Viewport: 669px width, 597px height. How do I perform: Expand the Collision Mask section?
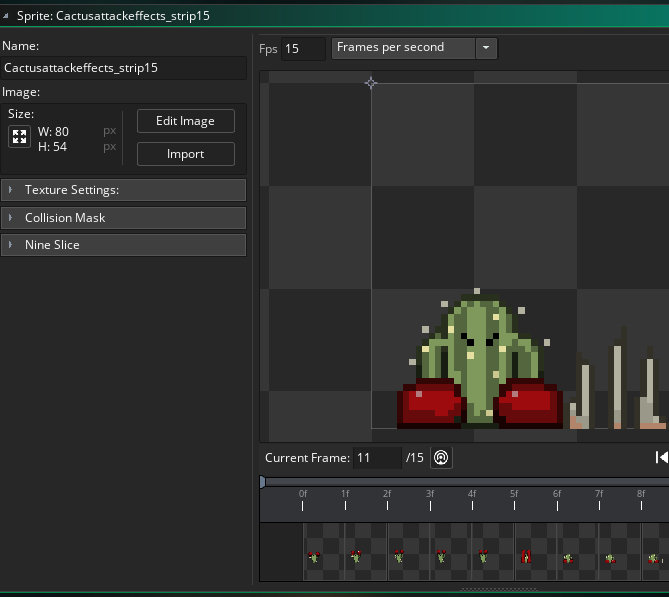coord(123,218)
